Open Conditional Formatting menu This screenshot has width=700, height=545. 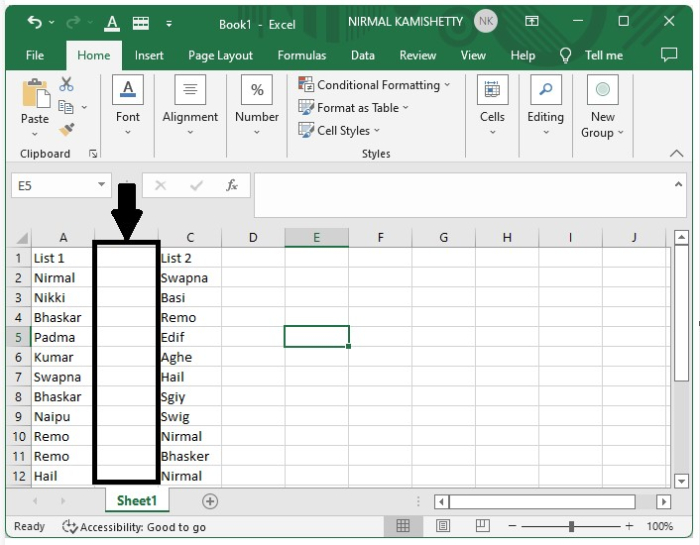coord(374,85)
